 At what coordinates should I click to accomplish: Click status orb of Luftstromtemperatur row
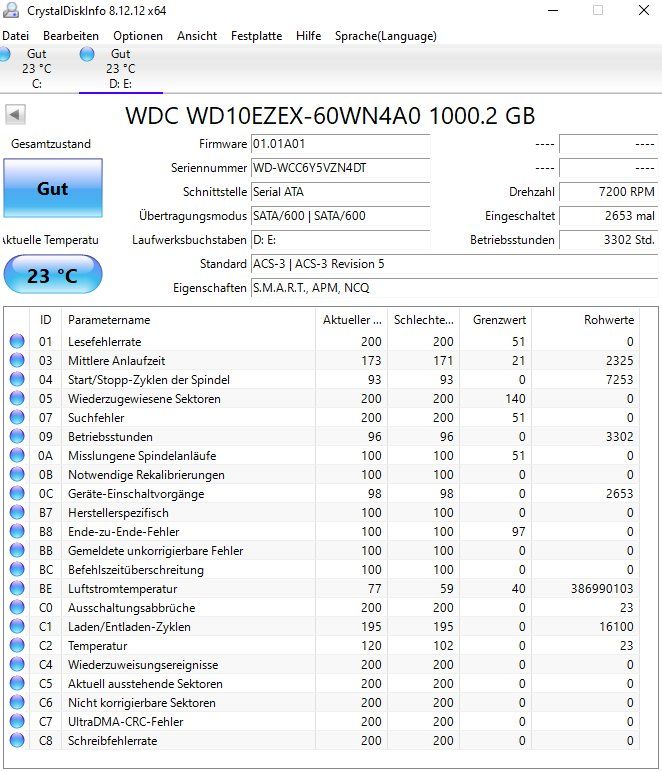tap(17, 588)
